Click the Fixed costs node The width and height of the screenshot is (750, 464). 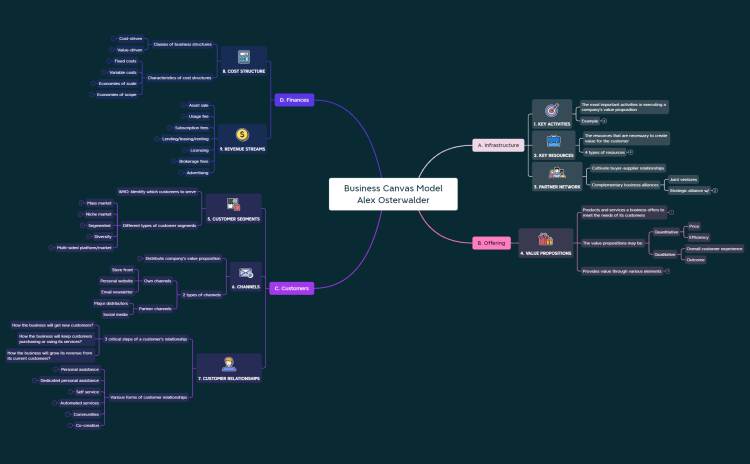click(x=125, y=61)
